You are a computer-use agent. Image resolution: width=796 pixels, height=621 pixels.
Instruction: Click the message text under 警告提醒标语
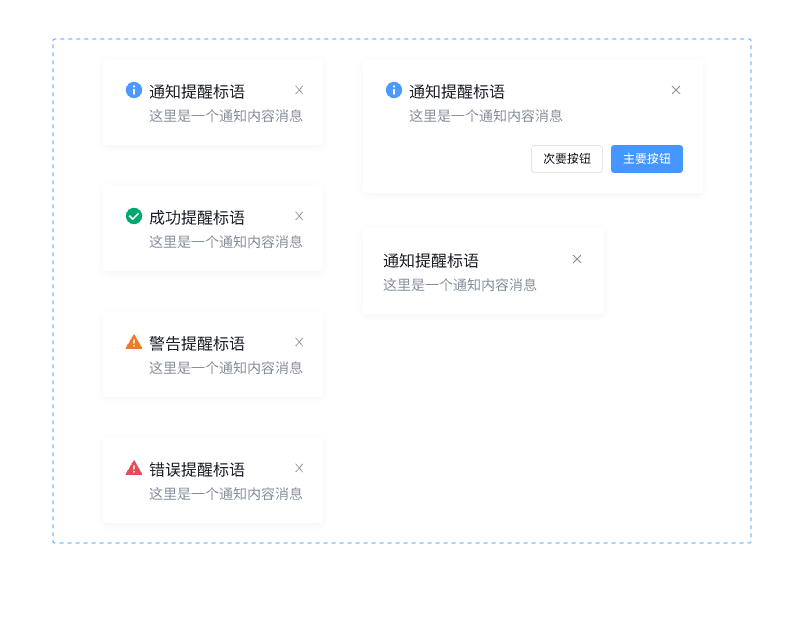226,367
